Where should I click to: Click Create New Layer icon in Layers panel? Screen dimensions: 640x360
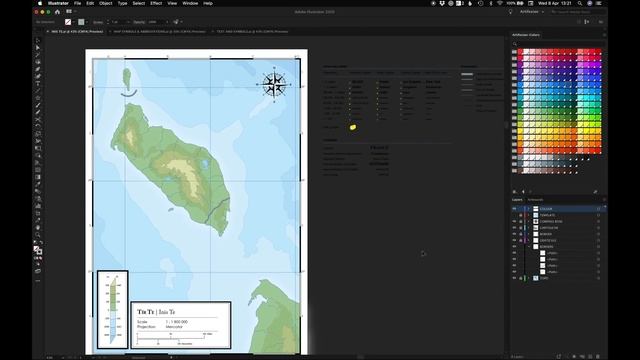tap(590, 356)
